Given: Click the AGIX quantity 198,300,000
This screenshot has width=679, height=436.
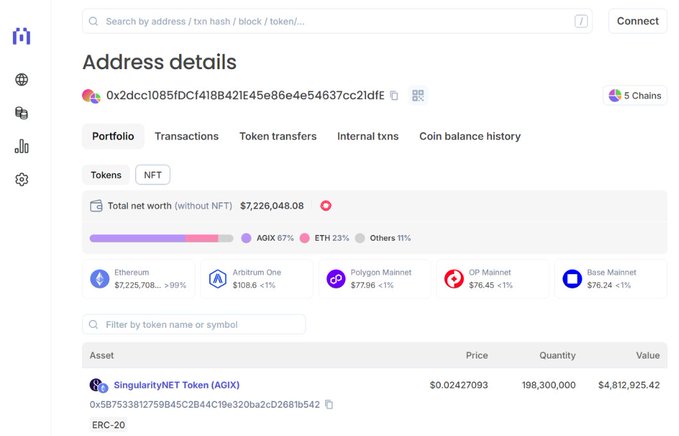Looking at the screenshot, I should coord(549,385).
